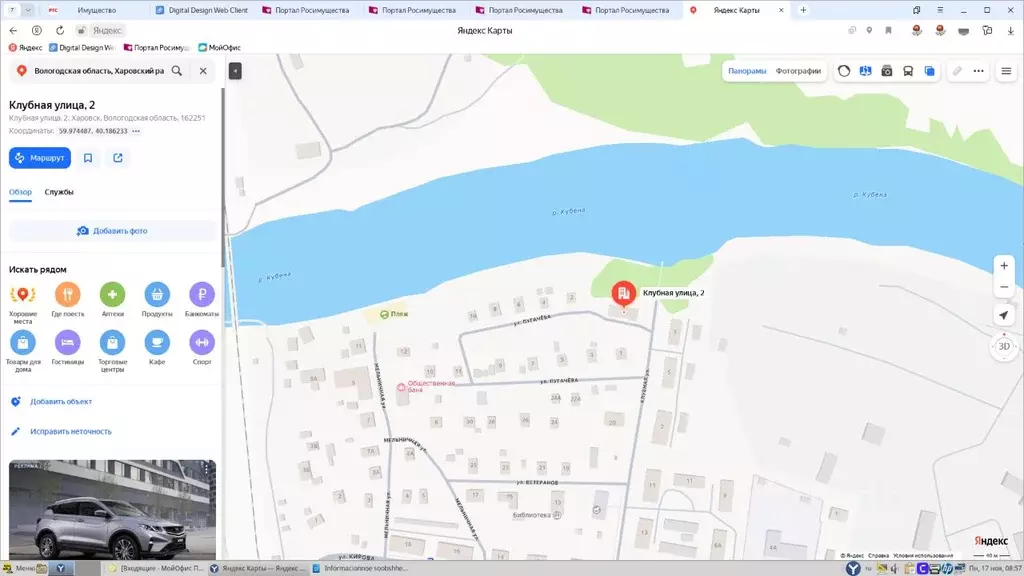Open the road cameras icon on map toolbar

click(x=887, y=71)
